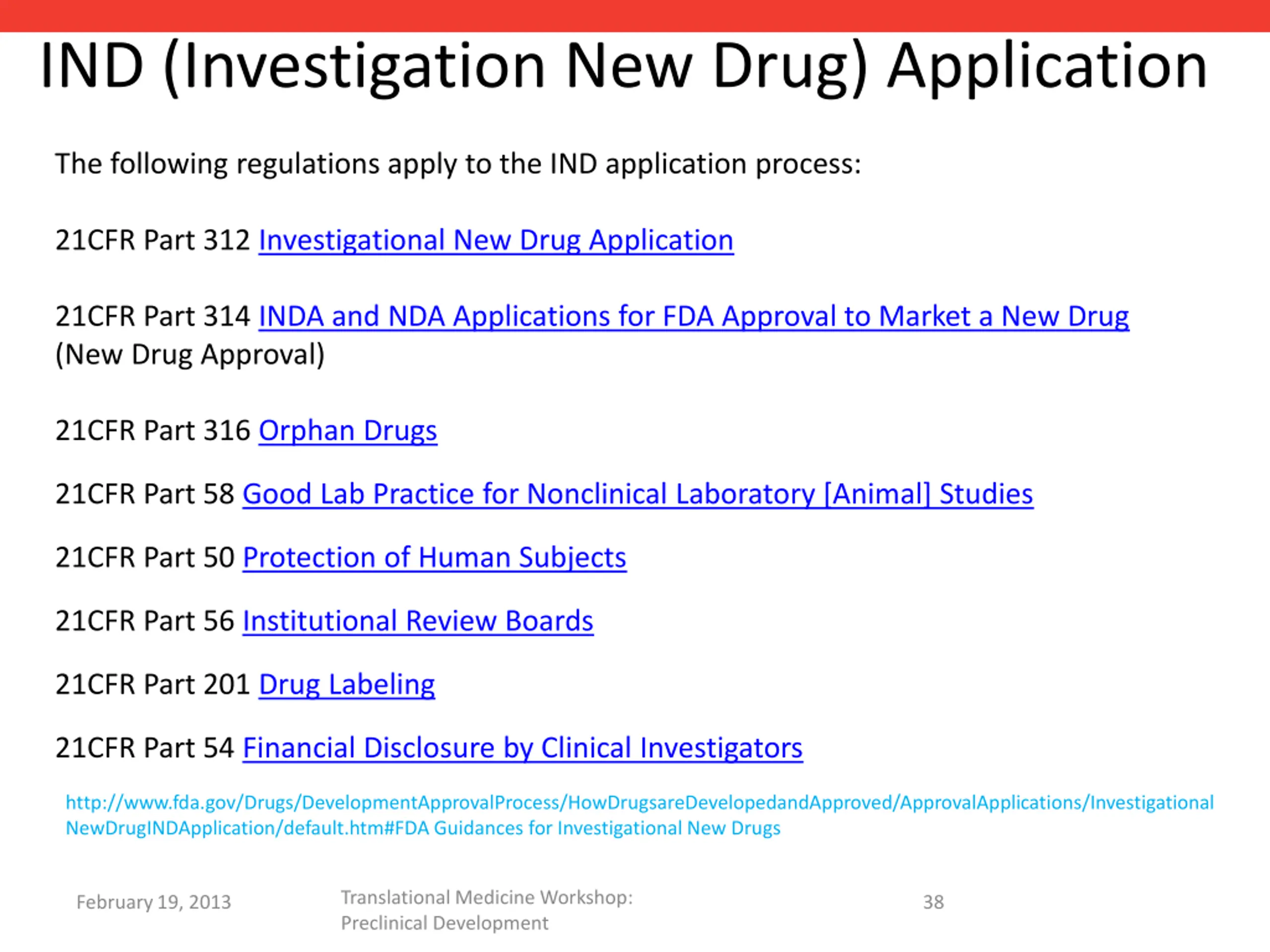The height and width of the screenshot is (952, 1270).
Task: Select the slide title IND Application
Action: pos(624,68)
